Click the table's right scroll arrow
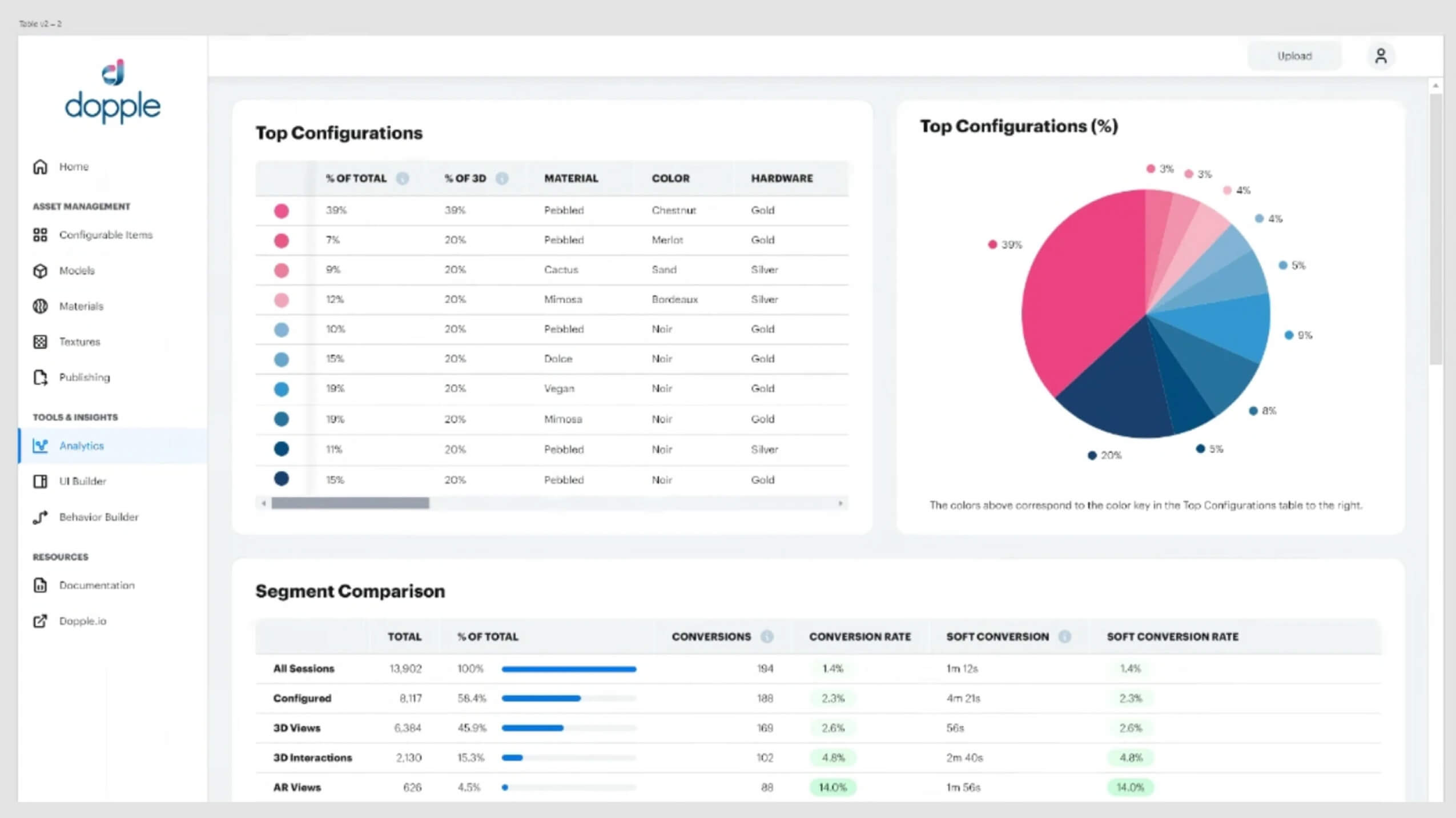The image size is (1456, 818). pyautogui.click(x=840, y=503)
